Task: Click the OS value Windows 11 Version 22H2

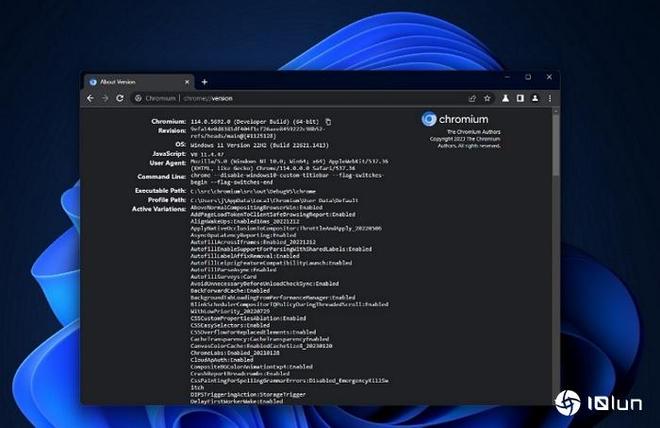Action: pyautogui.click(x=259, y=145)
